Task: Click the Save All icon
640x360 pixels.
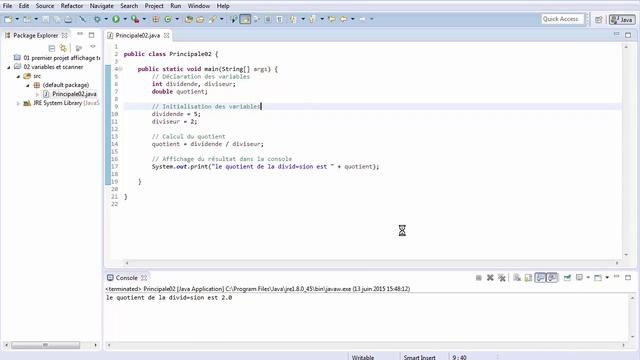Action: [57, 19]
